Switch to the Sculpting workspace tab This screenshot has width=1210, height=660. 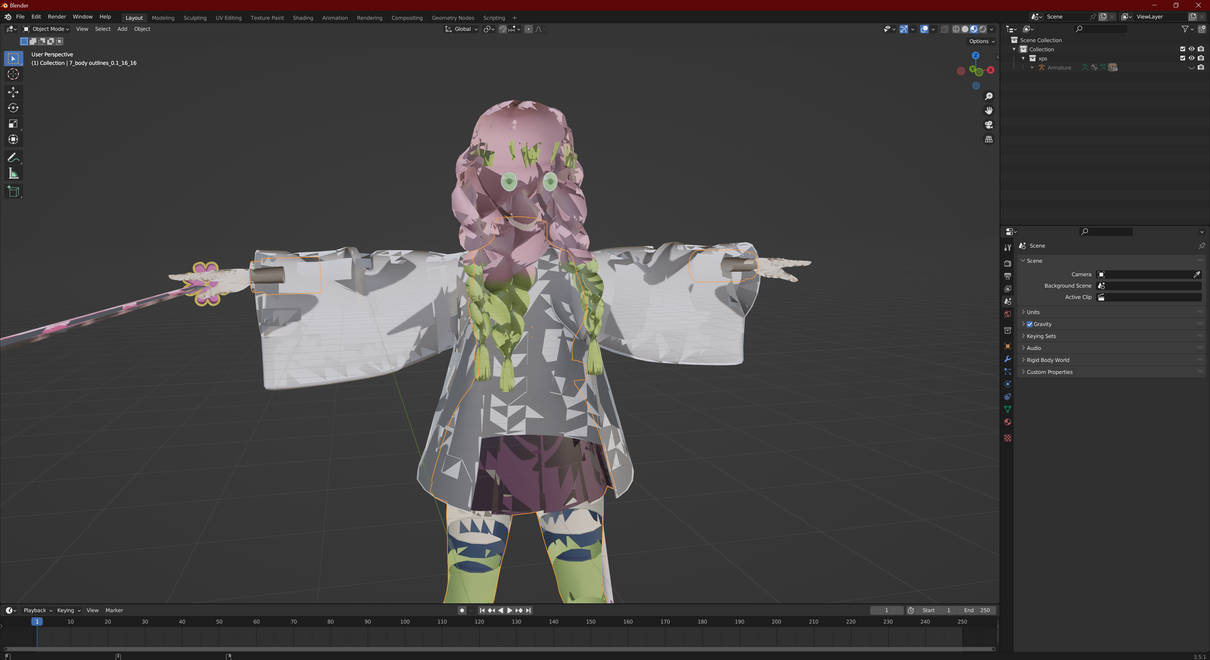point(195,17)
